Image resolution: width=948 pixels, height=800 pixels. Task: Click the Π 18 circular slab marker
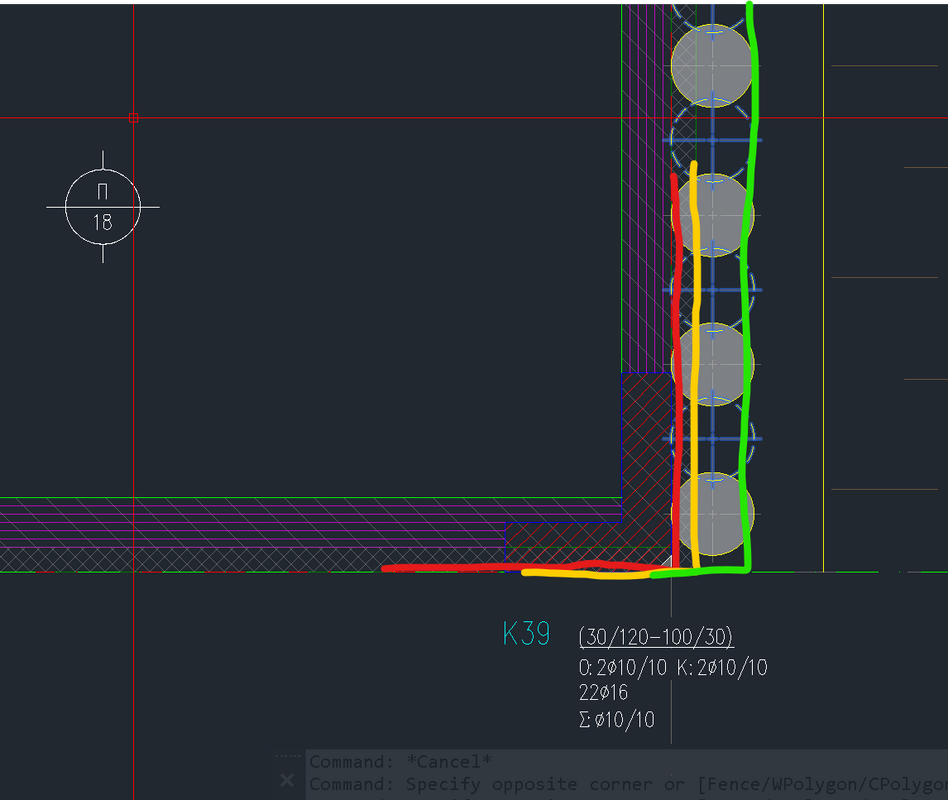click(103, 207)
